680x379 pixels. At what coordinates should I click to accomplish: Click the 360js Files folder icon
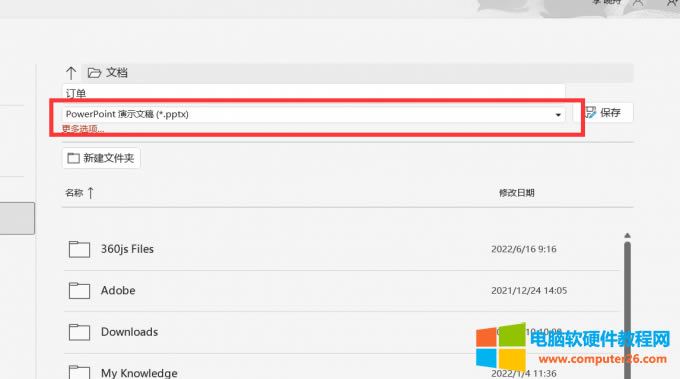click(79, 249)
